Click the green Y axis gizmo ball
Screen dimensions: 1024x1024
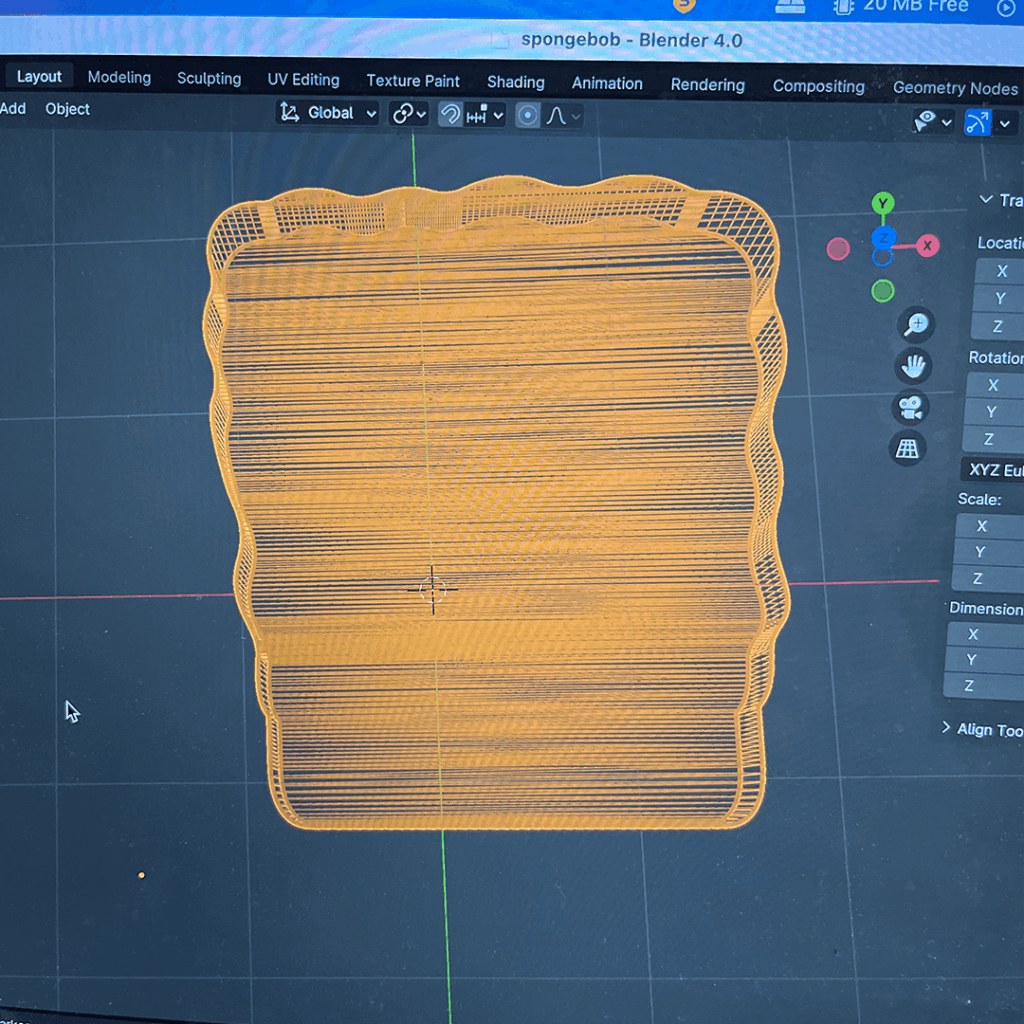882,204
